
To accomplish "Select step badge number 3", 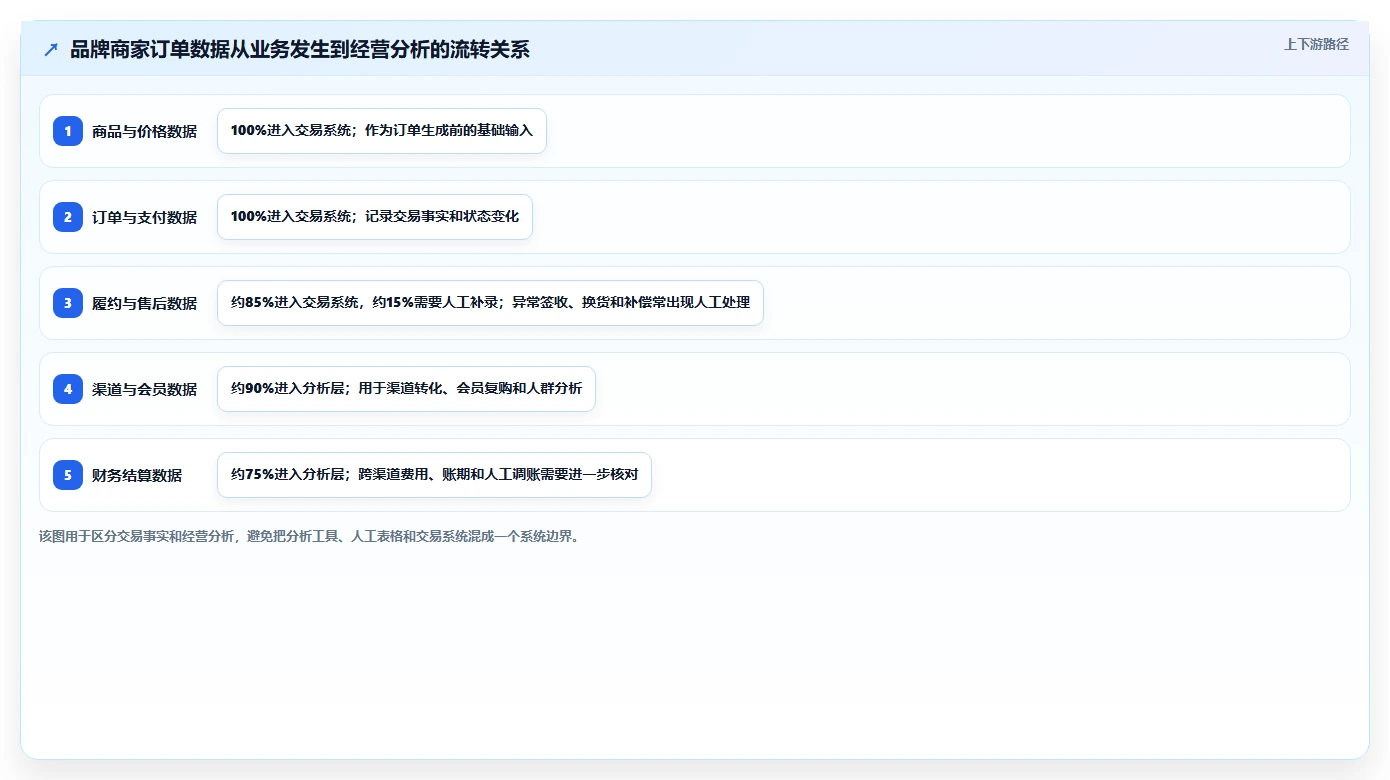I will pos(68,303).
